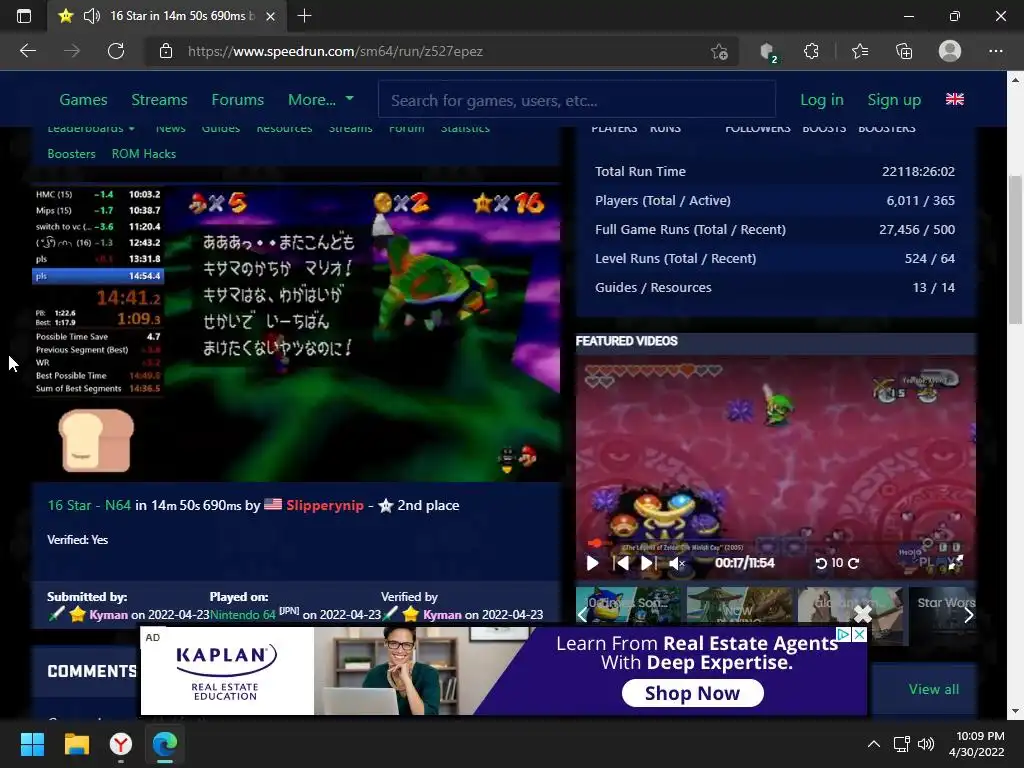Open the taskbar clock and date
The width and height of the screenshot is (1024, 768).
[977, 744]
